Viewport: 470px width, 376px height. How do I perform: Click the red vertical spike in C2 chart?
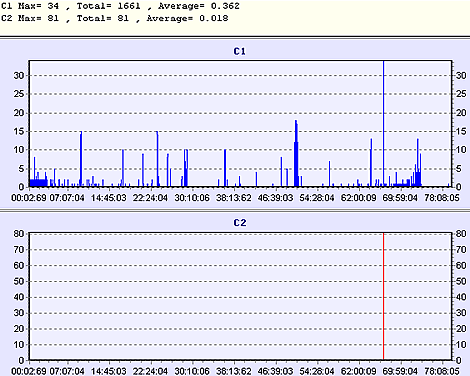(383, 296)
